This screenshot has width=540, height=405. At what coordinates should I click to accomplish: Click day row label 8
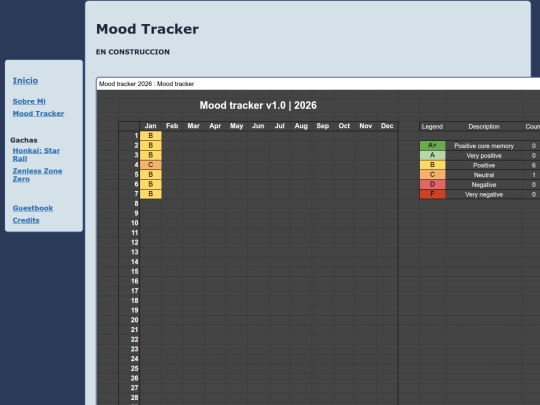pyautogui.click(x=136, y=204)
